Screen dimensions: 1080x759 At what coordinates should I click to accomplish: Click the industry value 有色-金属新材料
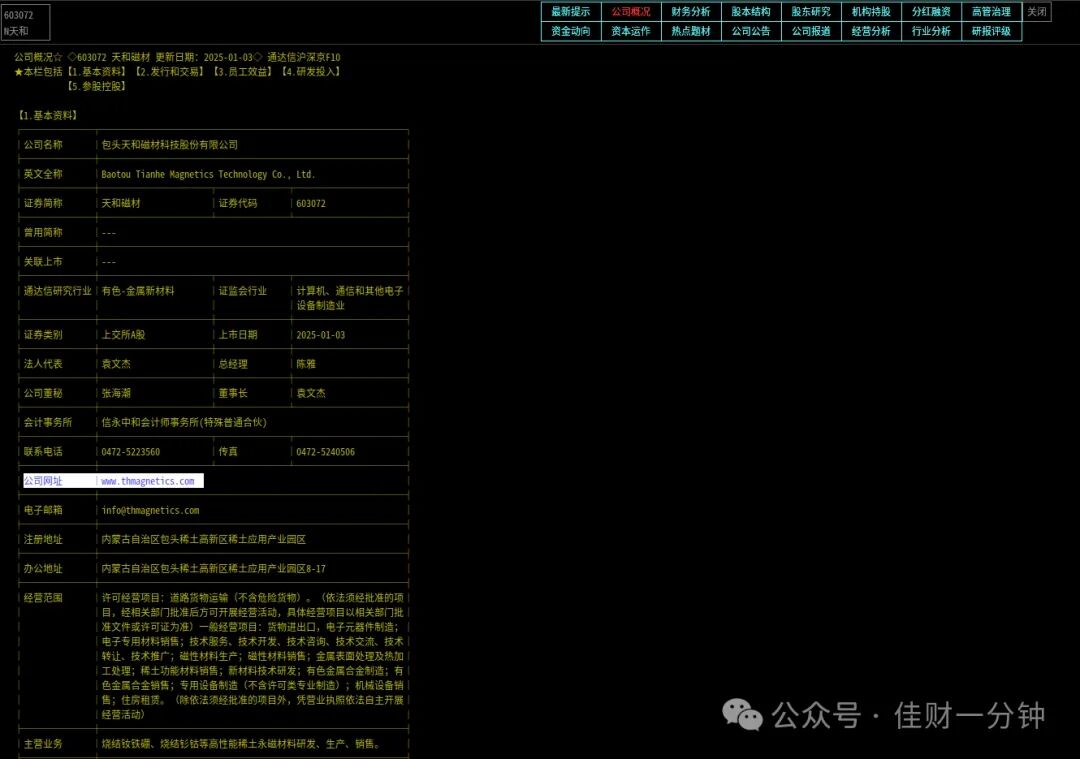click(138, 291)
